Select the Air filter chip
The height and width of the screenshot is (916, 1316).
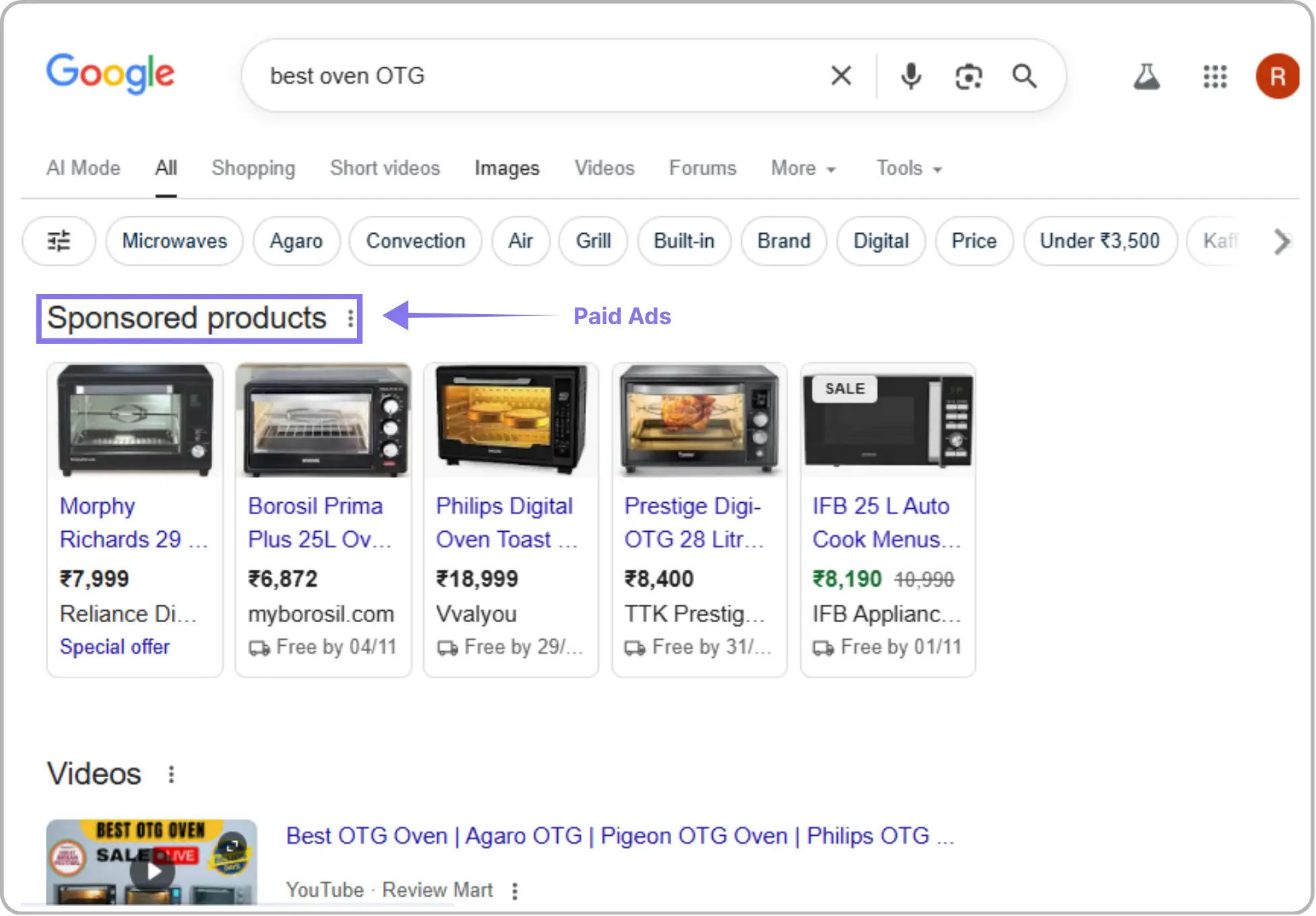[x=520, y=241]
